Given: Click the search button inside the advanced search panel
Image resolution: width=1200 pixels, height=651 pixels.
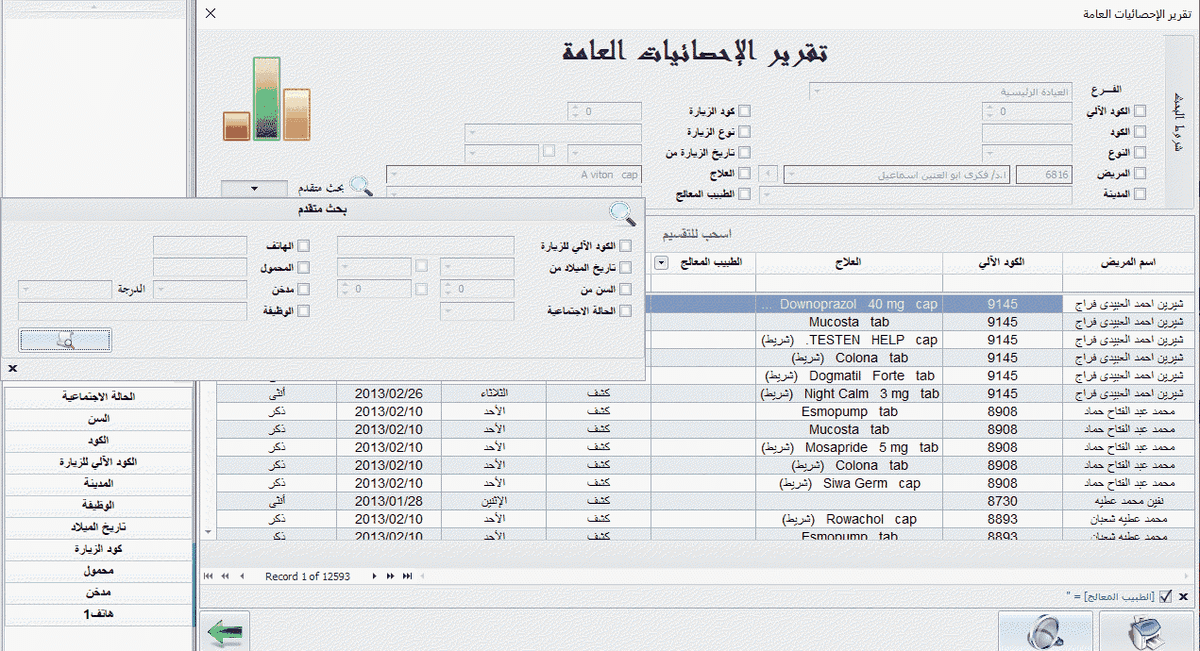Looking at the screenshot, I should tap(65, 340).
